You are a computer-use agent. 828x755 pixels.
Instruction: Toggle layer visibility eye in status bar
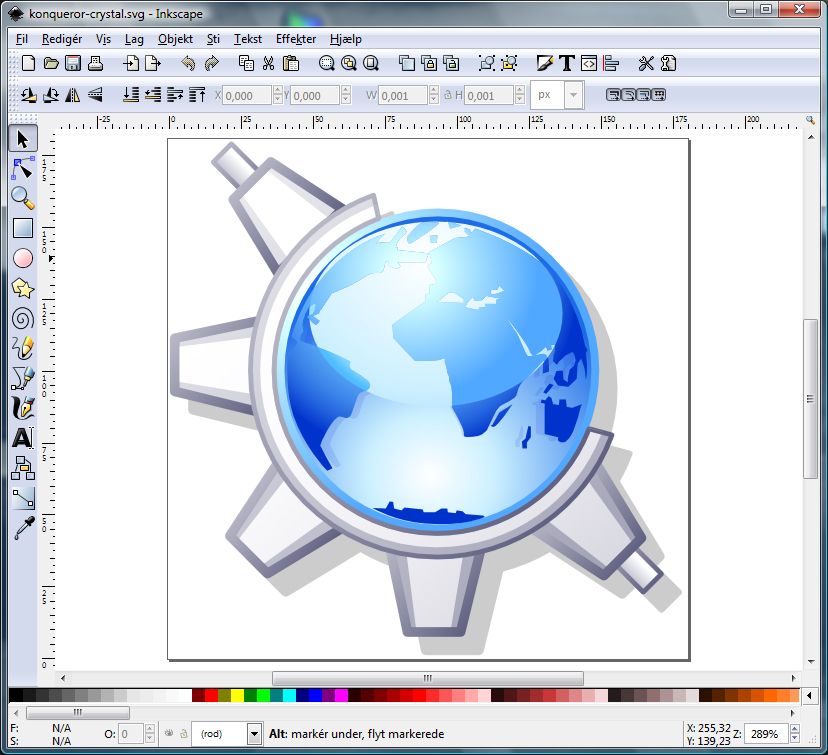point(168,734)
